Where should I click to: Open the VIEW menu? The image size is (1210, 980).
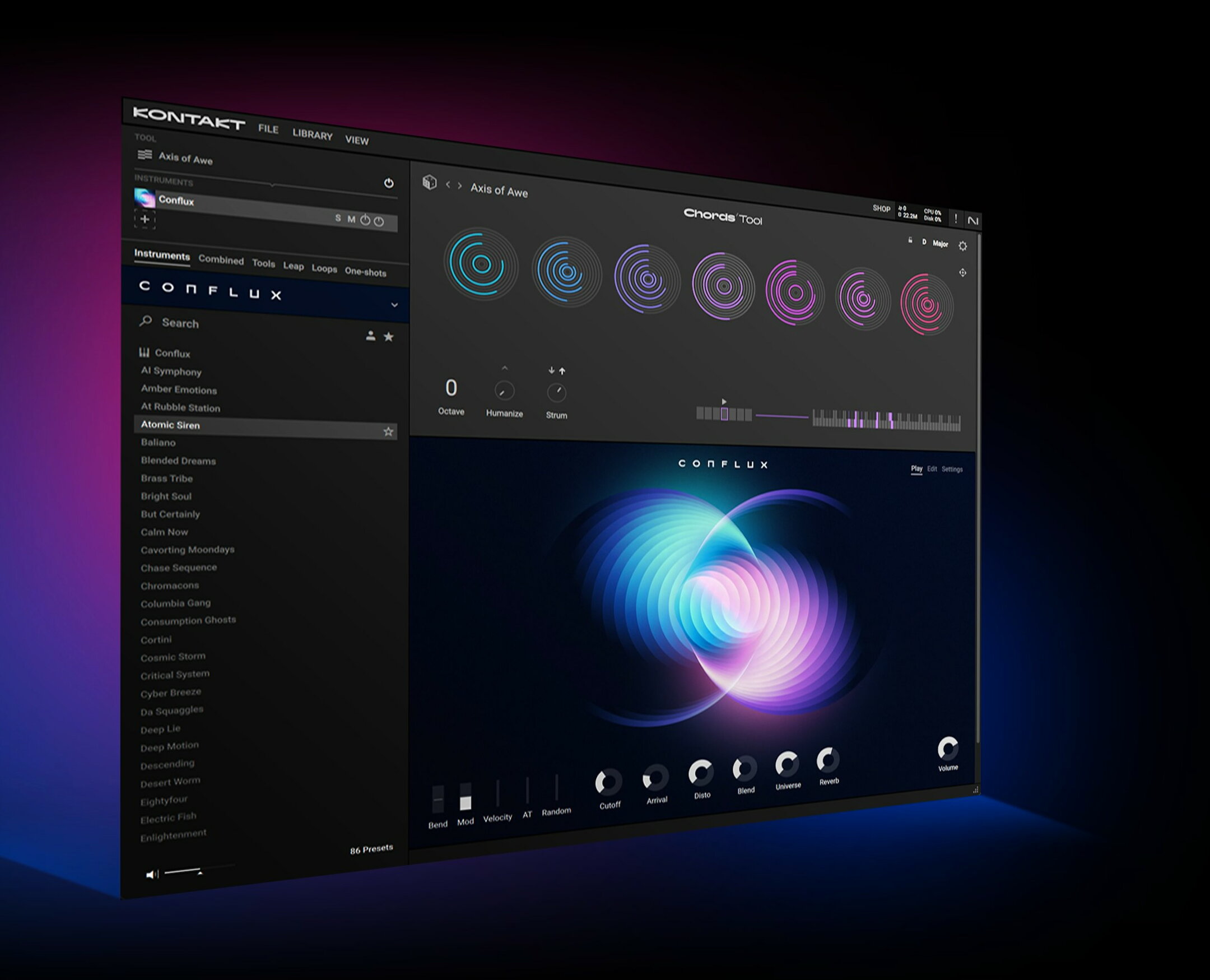pyautogui.click(x=357, y=140)
